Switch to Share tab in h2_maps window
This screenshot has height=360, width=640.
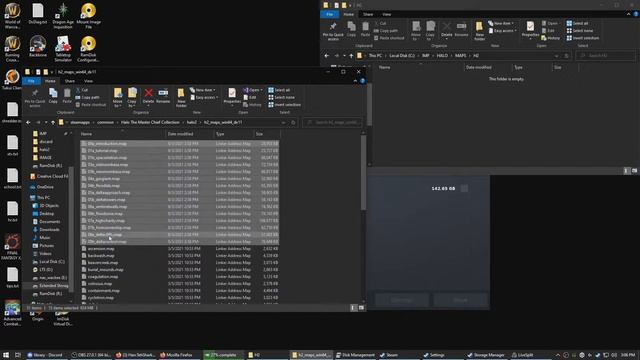point(70,81)
